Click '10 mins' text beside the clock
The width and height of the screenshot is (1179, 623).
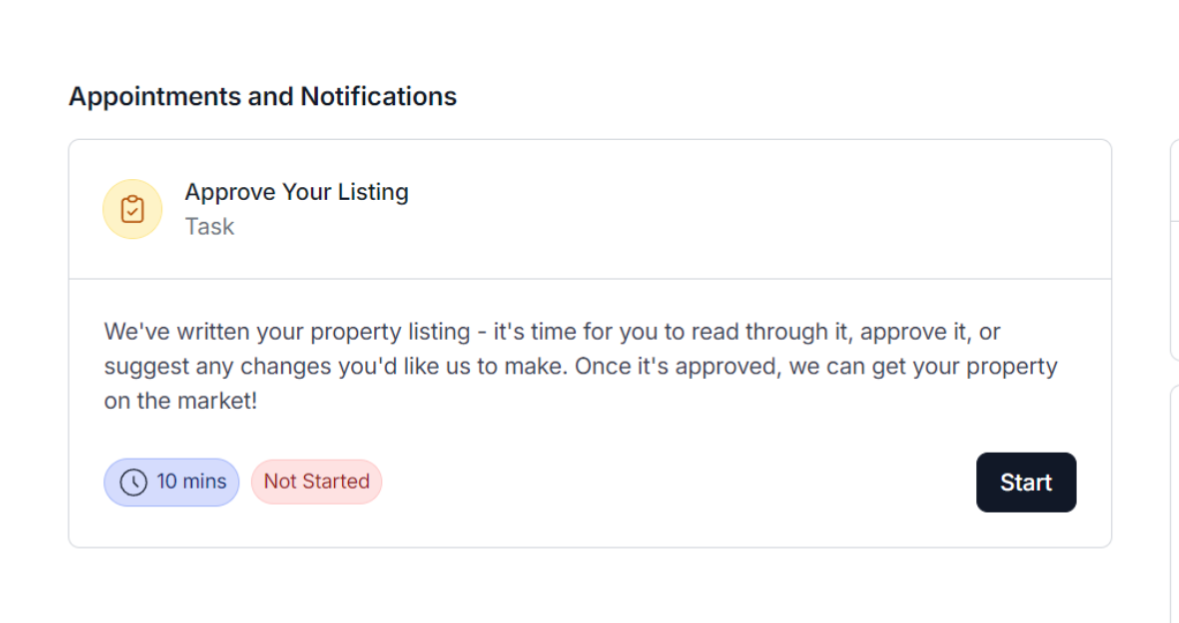[191, 482]
